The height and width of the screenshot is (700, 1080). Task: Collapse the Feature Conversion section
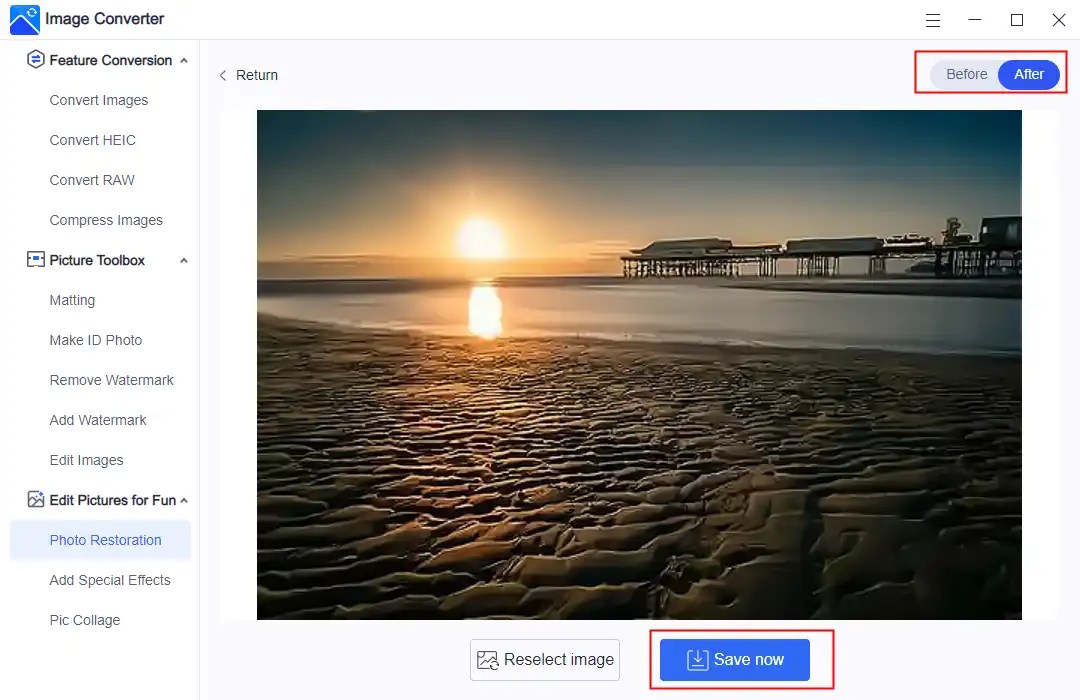click(x=183, y=60)
